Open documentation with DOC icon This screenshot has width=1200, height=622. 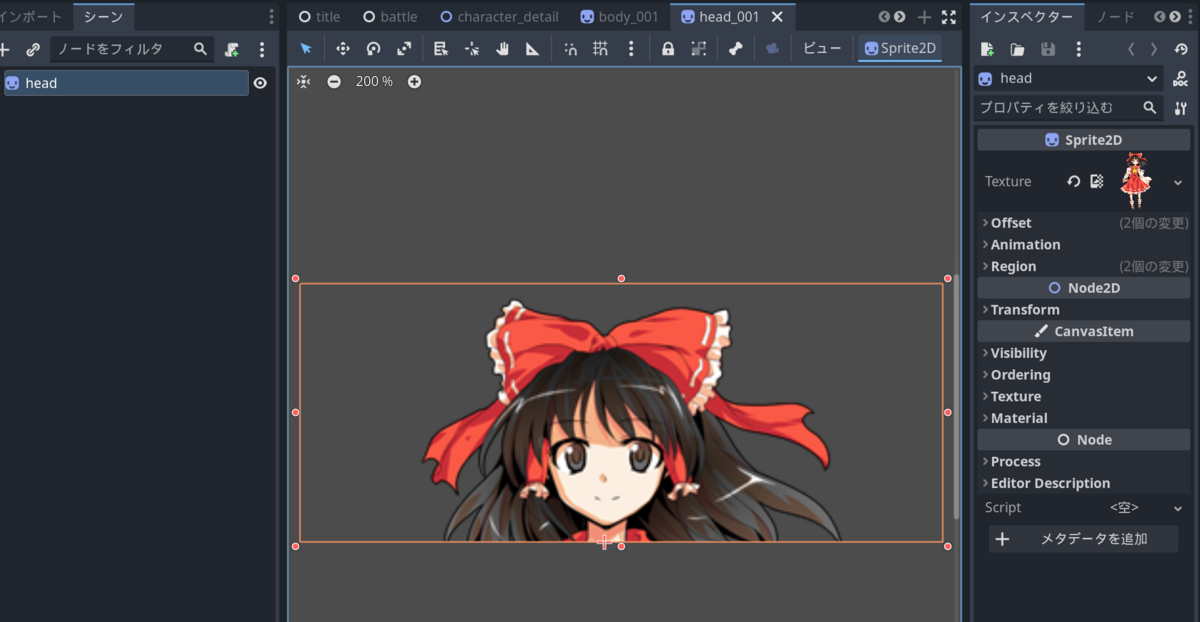[1180, 78]
